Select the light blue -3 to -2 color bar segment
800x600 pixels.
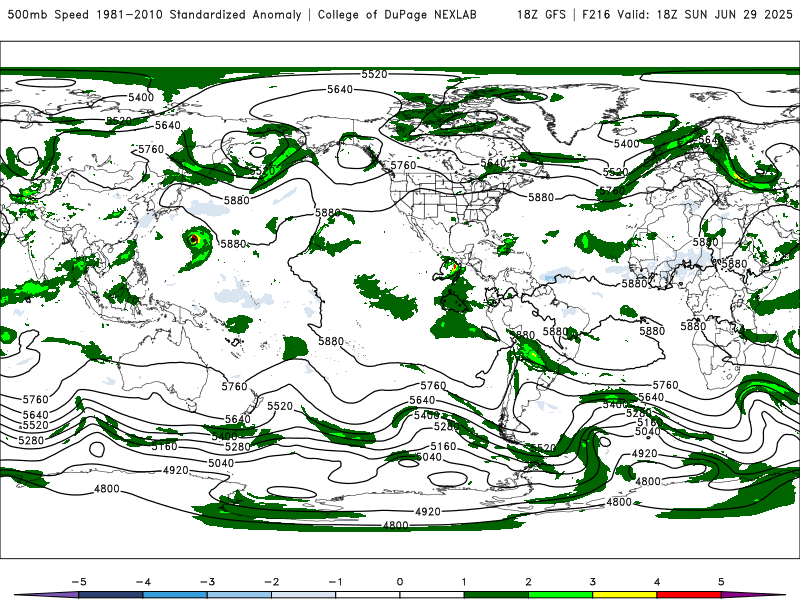(239, 595)
